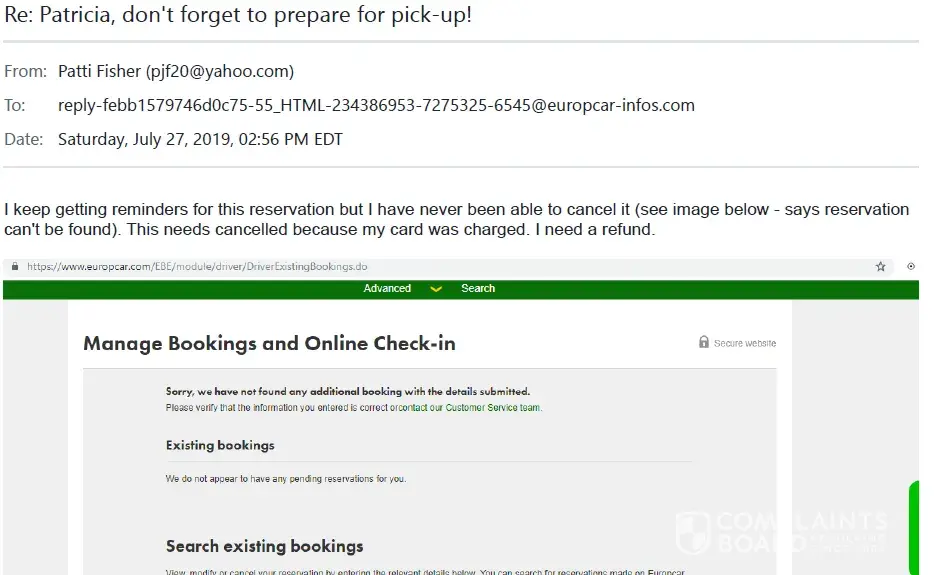Click the padlock icon beside the URL
937x575 pixels.
click(14, 267)
